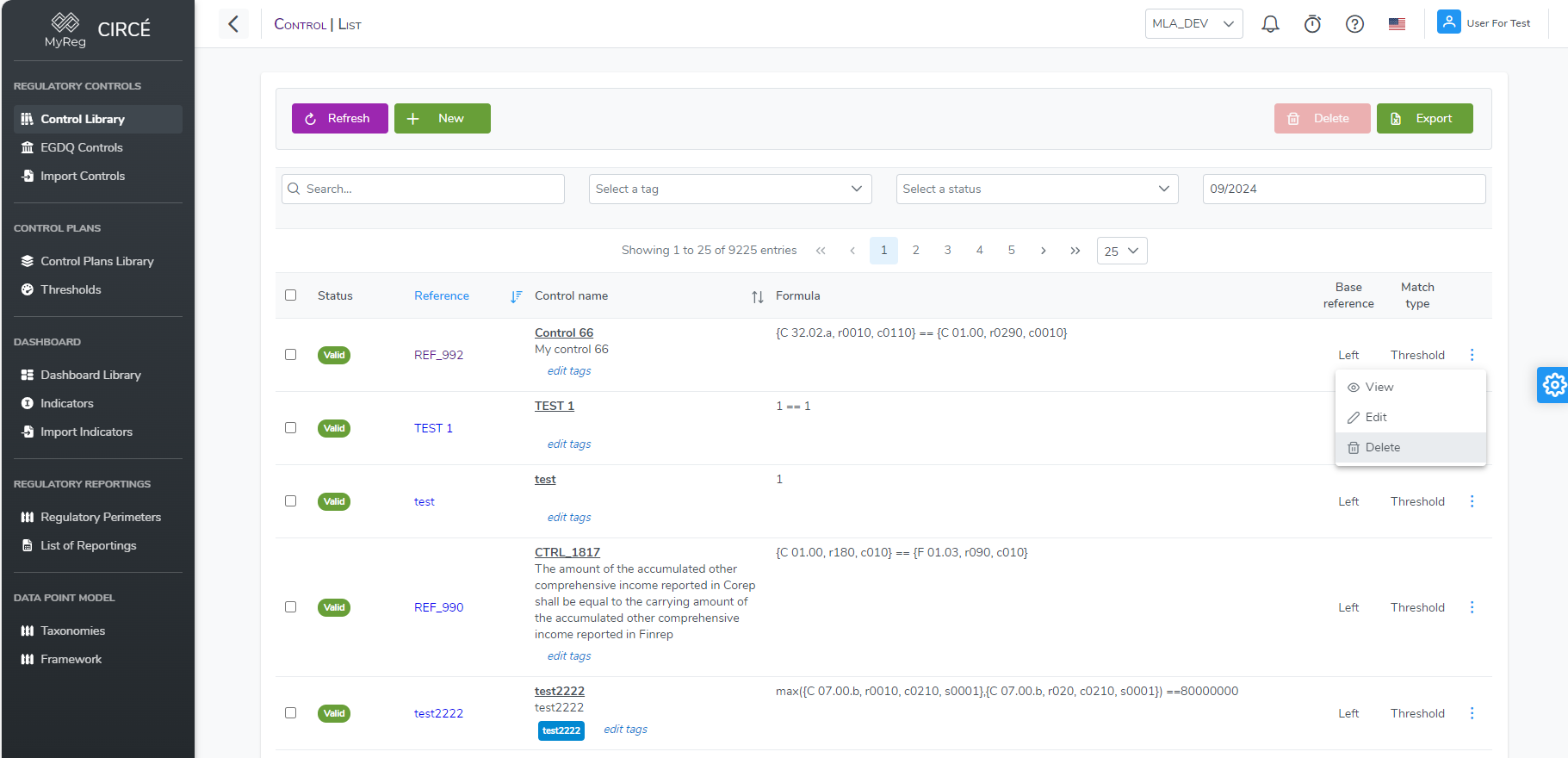The height and width of the screenshot is (758, 1568).
Task: Open the Select a status dropdown
Action: tap(1037, 189)
